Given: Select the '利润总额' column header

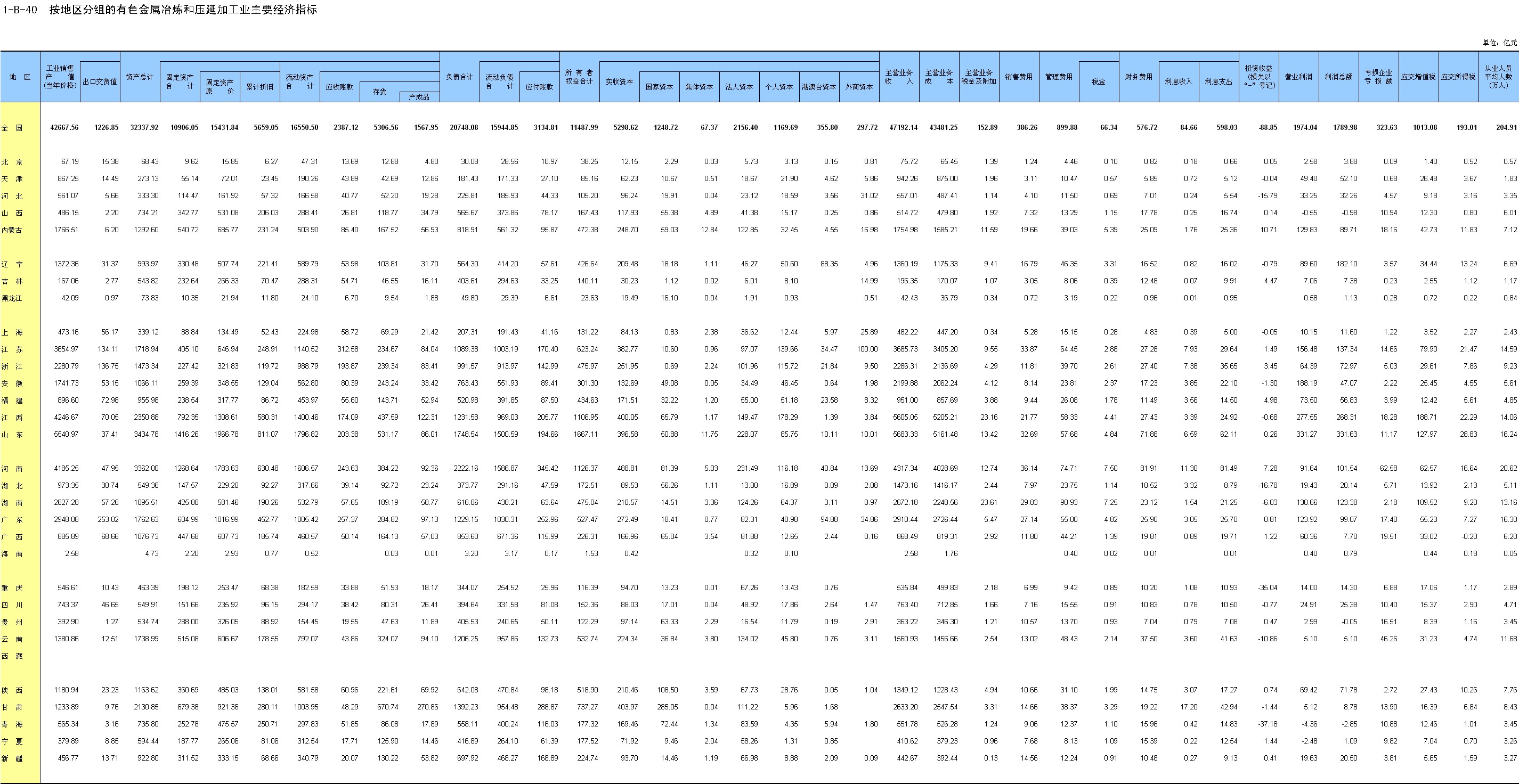Looking at the screenshot, I should coord(1338,77).
